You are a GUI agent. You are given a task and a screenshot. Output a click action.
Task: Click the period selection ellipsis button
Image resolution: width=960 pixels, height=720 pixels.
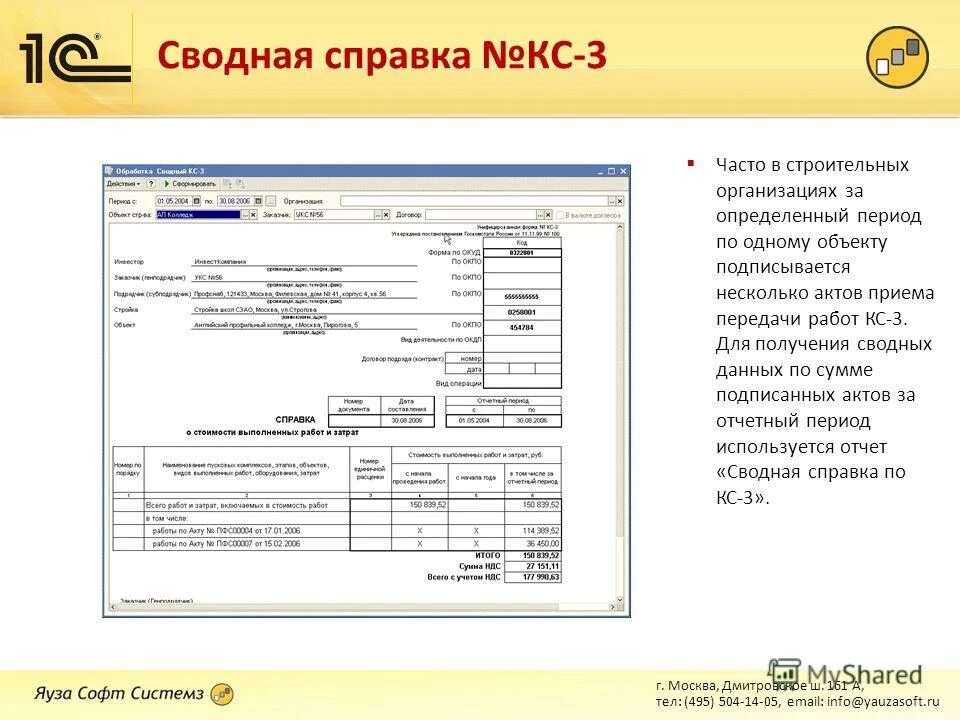271,201
